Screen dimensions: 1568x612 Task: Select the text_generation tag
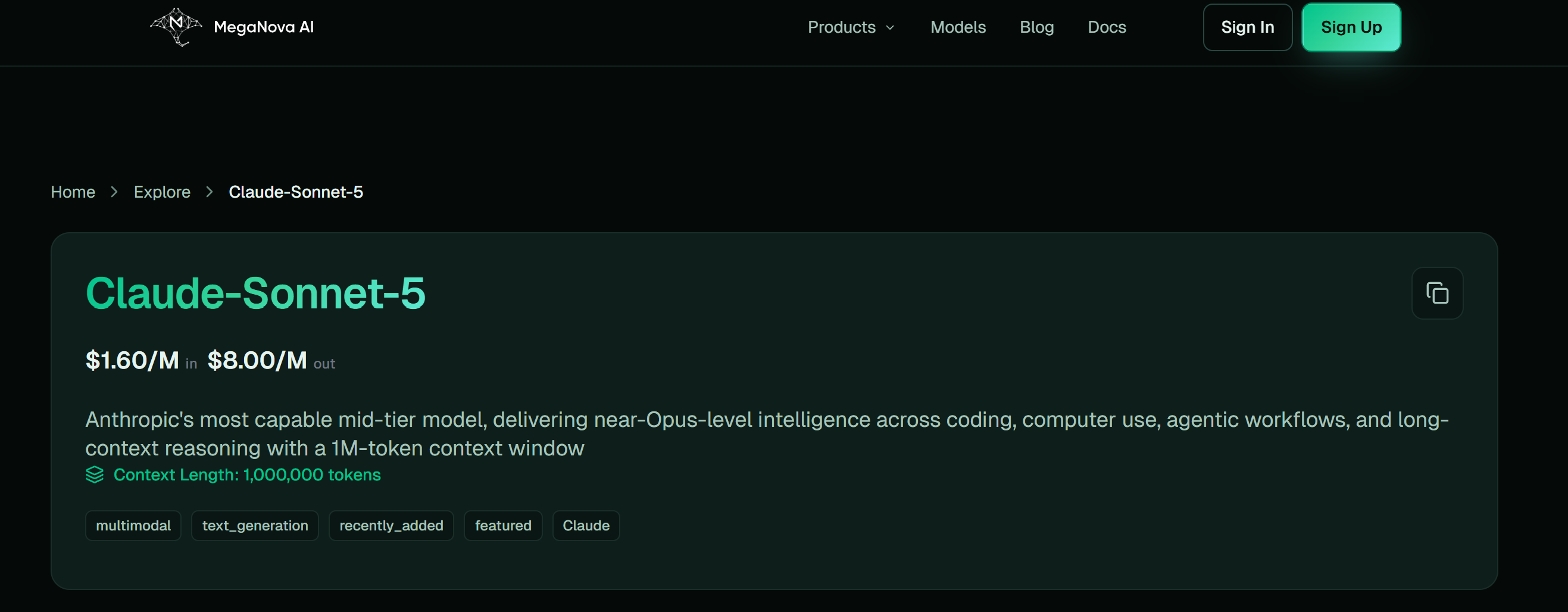[x=255, y=525]
